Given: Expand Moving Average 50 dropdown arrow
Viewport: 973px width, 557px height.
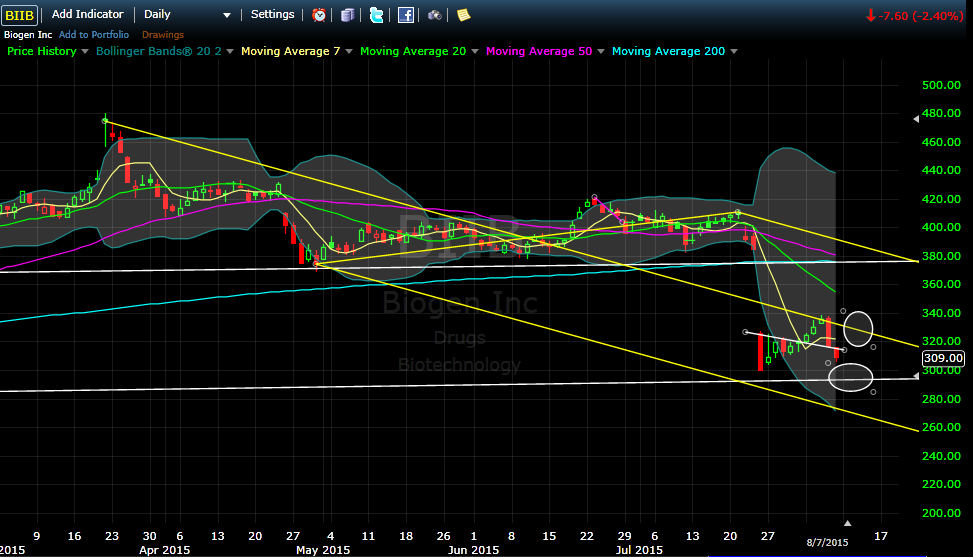Looking at the screenshot, I should [604, 51].
